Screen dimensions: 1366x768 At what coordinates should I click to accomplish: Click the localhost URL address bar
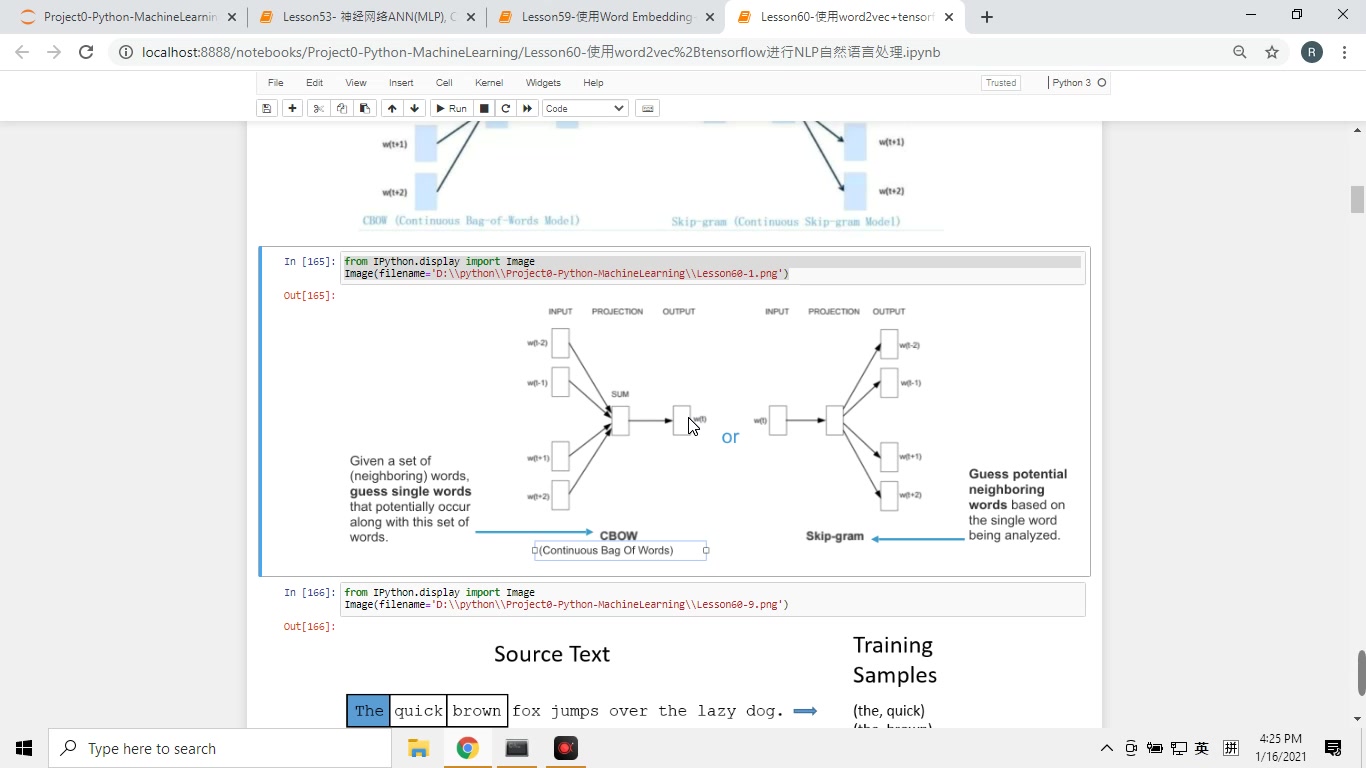coord(541,52)
